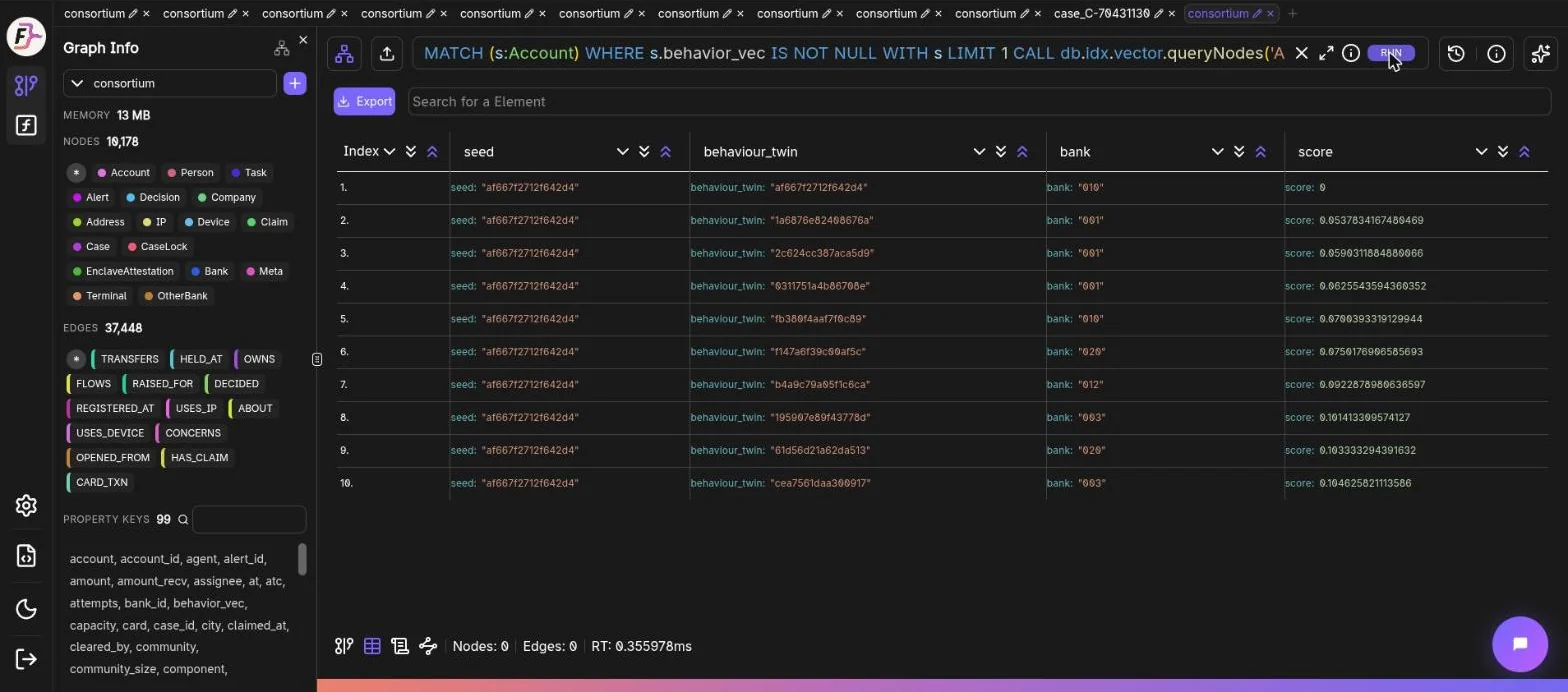This screenshot has width=1568, height=692.
Task: Open the chat bubble button
Action: coord(1520,644)
